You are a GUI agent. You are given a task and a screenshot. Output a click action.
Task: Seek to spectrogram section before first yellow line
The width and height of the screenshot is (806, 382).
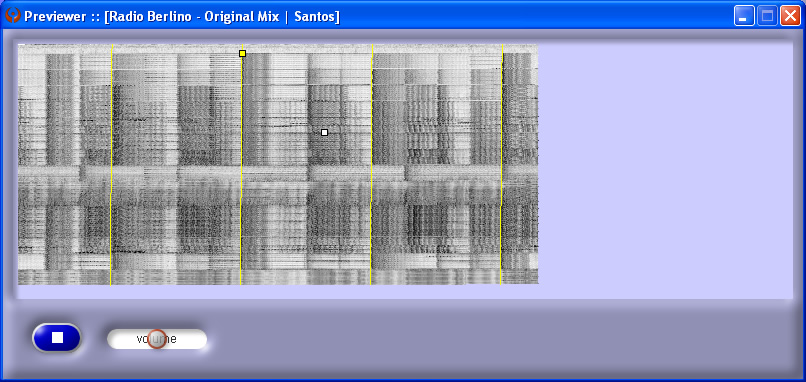pyautogui.click(x=64, y=165)
